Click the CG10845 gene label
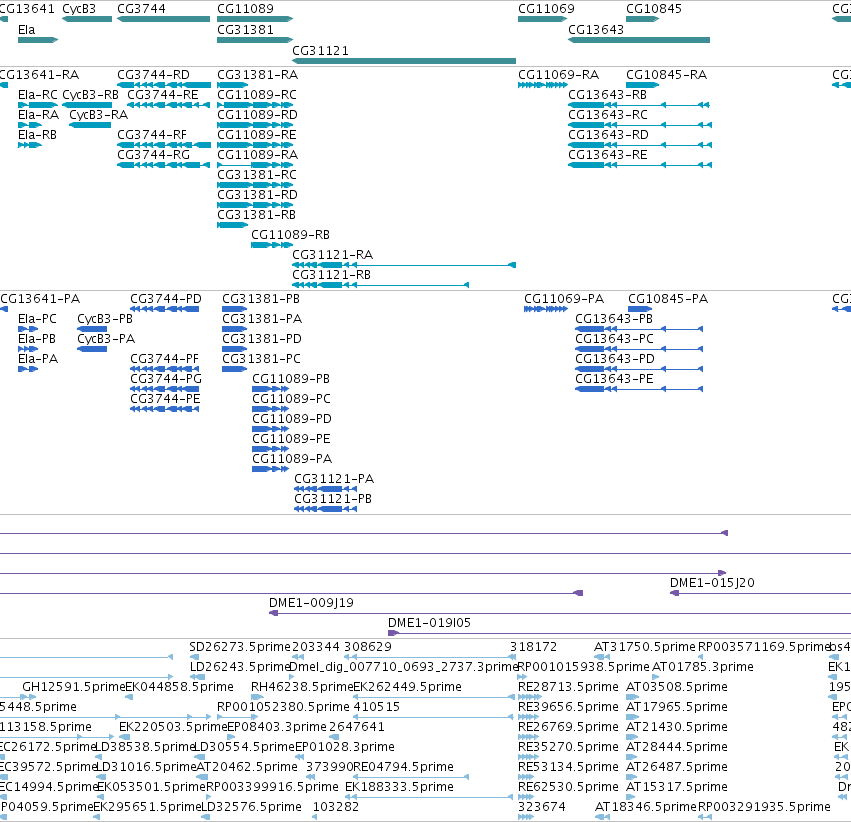Screen dimensions: 851x822 pos(653,9)
